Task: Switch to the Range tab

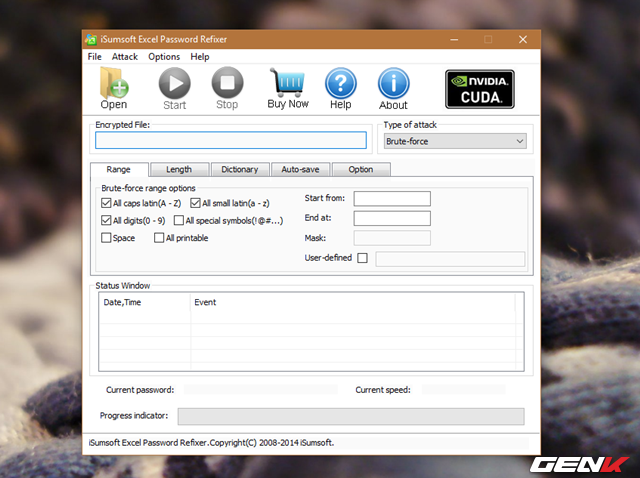Action: pyautogui.click(x=119, y=169)
